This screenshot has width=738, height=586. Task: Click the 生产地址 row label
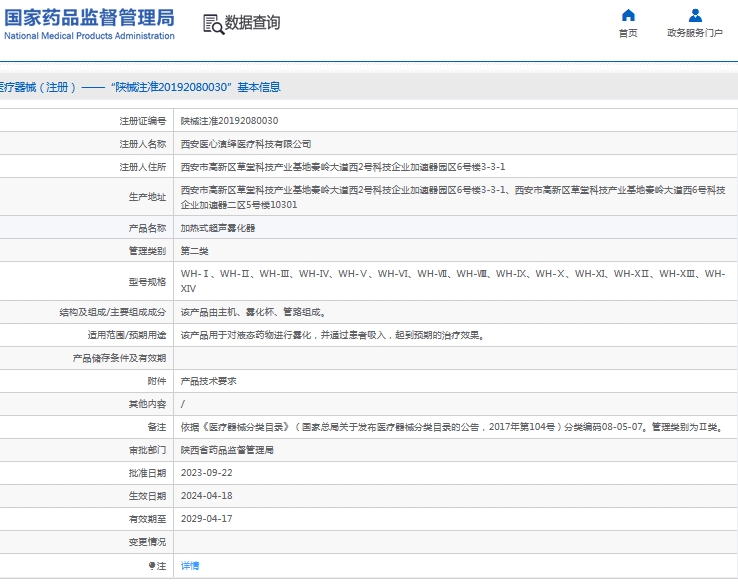pos(147,197)
